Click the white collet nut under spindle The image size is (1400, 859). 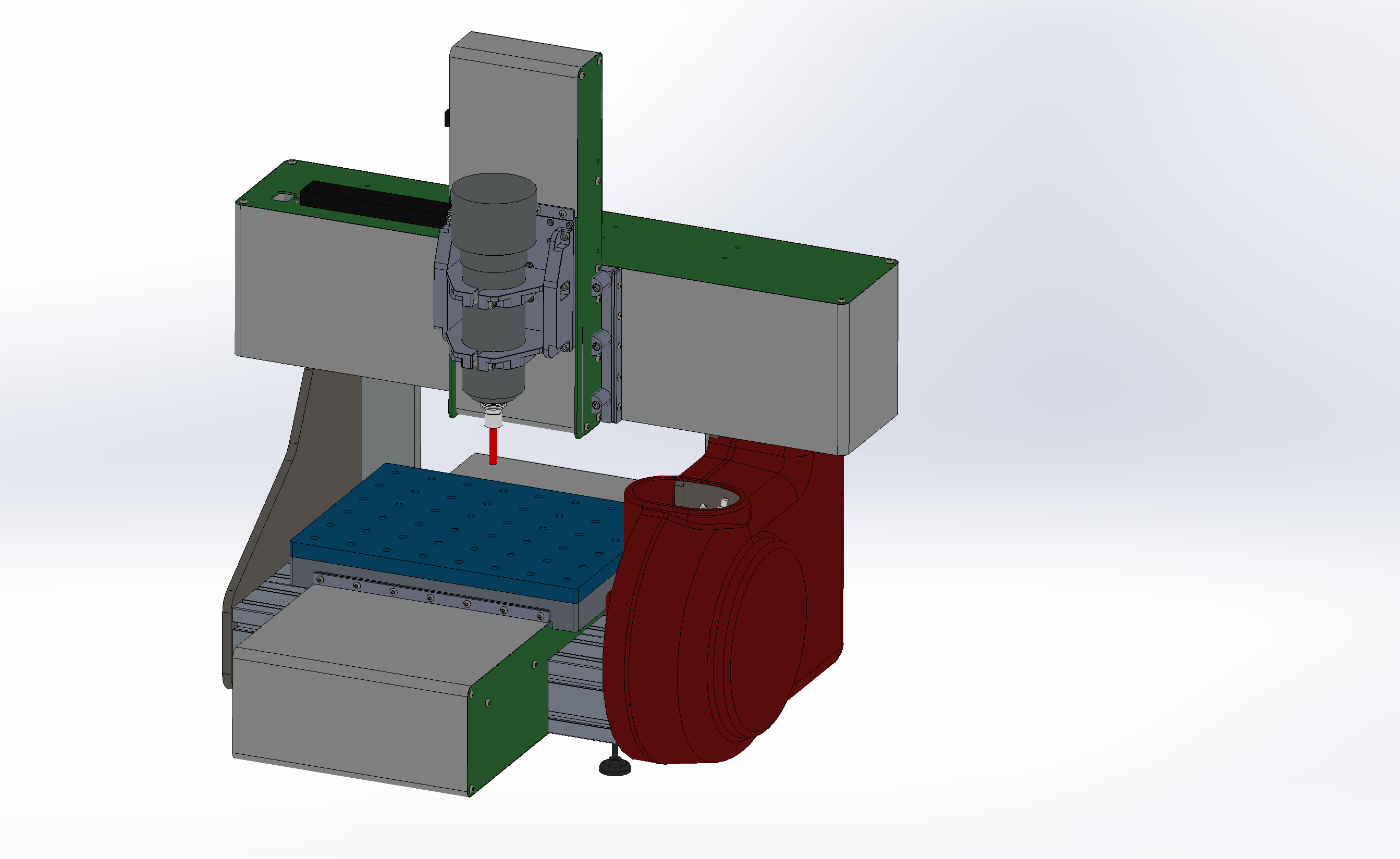click(x=493, y=421)
